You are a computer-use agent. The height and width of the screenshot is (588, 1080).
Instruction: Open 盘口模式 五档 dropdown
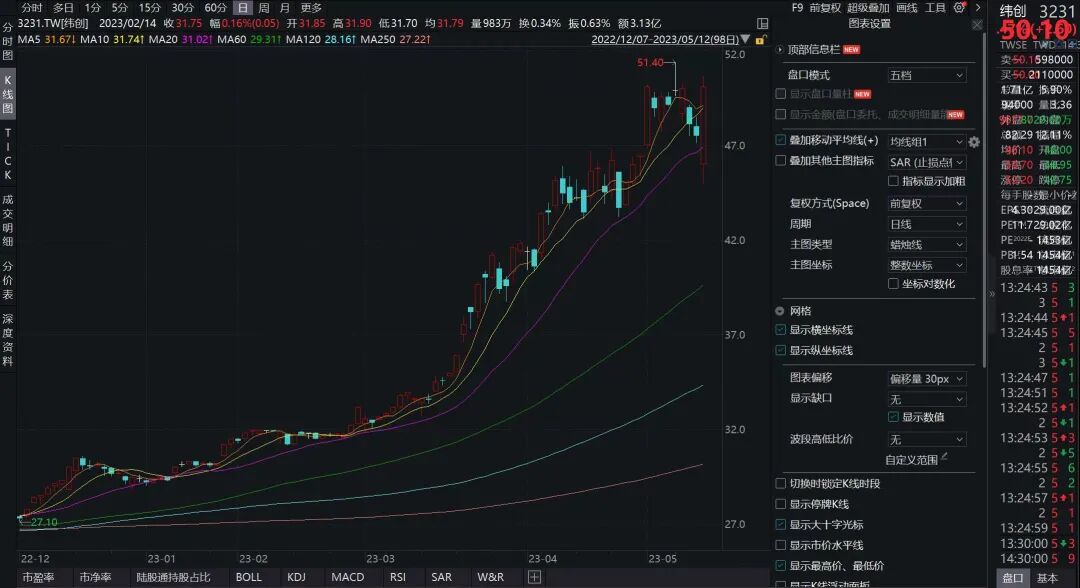(x=926, y=75)
